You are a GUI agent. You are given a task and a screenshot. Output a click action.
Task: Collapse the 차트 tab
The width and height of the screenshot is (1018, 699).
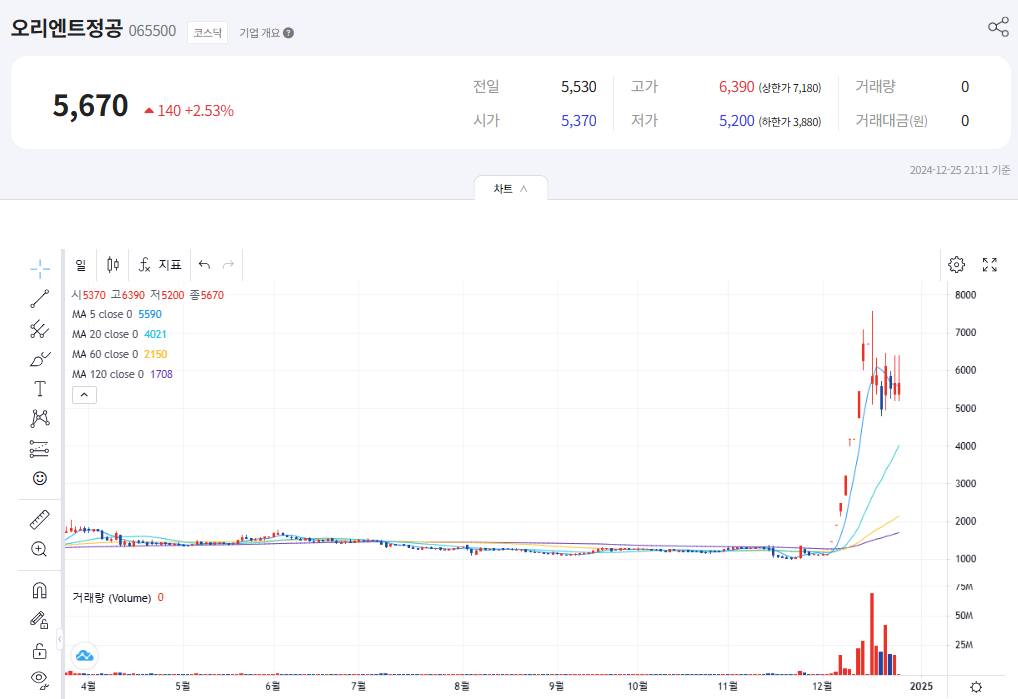pyautogui.click(x=511, y=188)
